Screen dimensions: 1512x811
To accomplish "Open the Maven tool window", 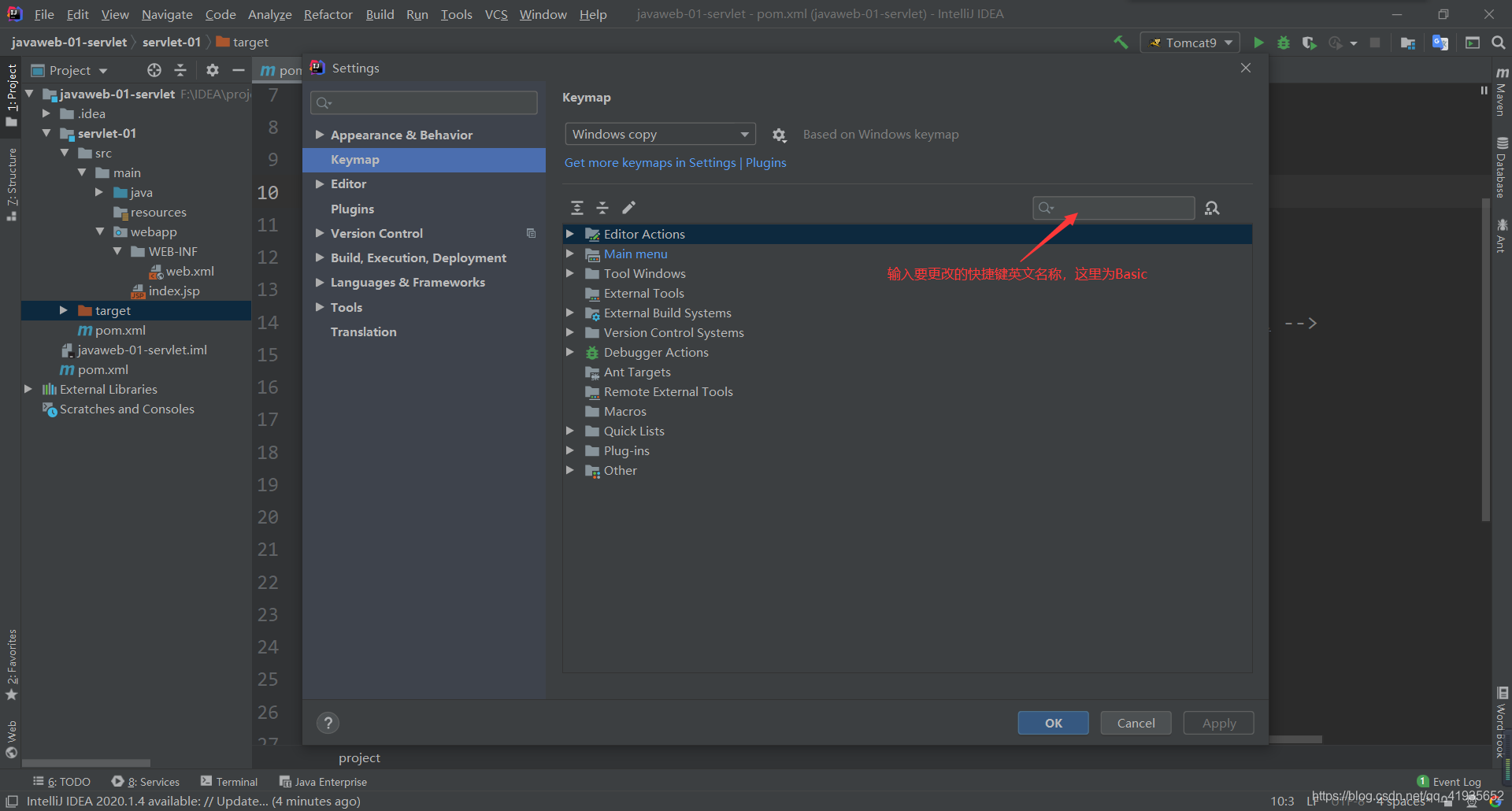I will pos(1502,91).
